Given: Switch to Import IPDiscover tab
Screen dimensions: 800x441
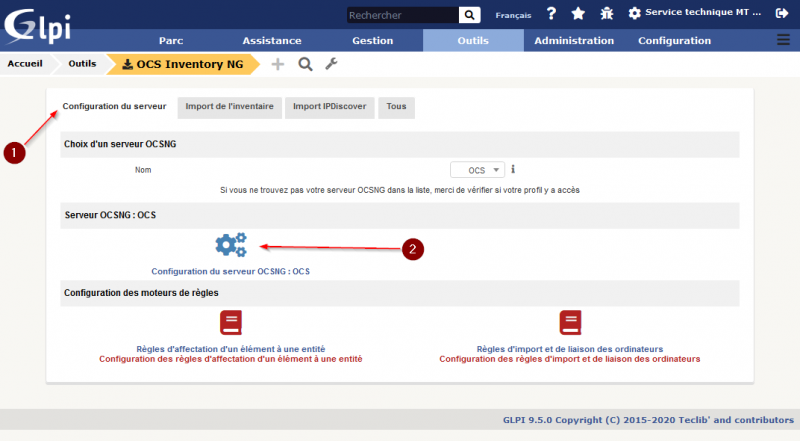Looking at the screenshot, I should pyautogui.click(x=329, y=106).
